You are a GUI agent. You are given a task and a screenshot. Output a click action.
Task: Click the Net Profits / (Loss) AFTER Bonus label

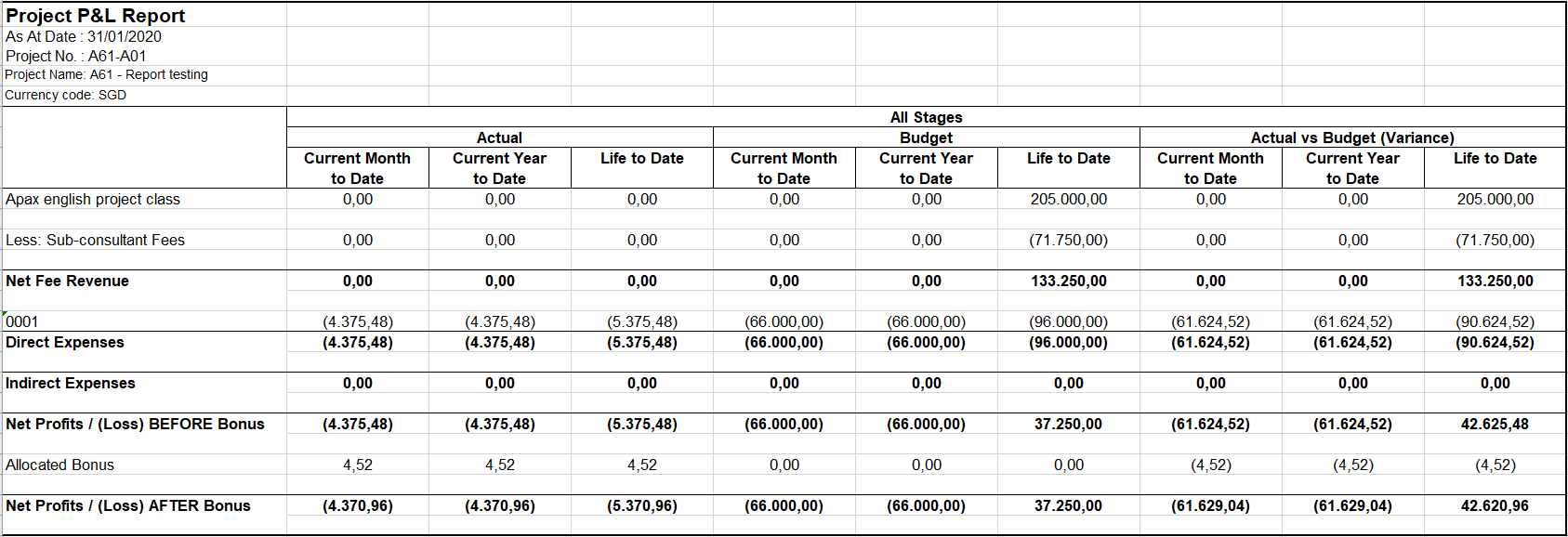(128, 505)
